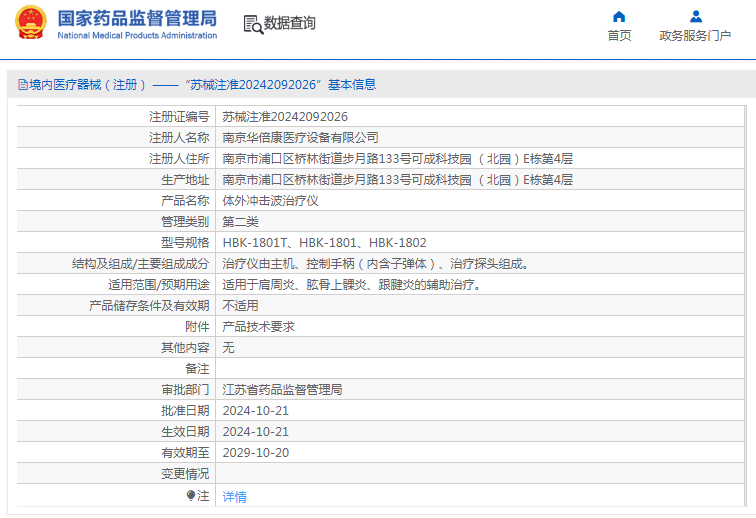Image resolution: width=756 pixels, height=518 pixels.
Task: Click the 注册人住所 address value
Action: [x=397, y=159]
